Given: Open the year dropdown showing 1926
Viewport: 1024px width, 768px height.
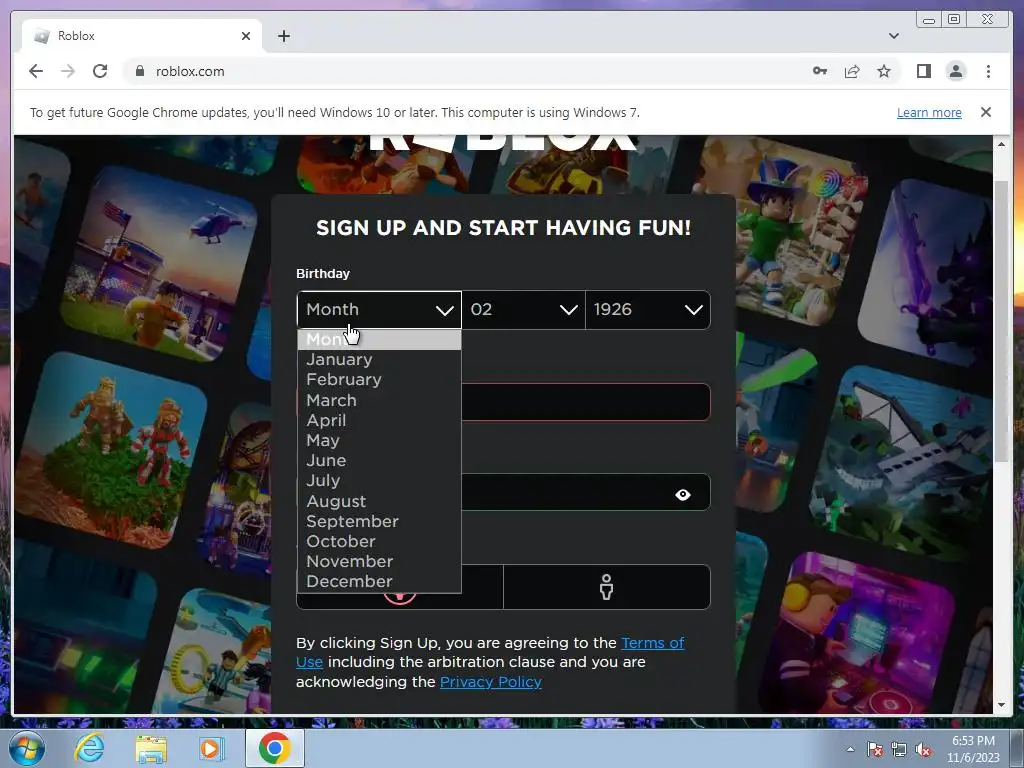Looking at the screenshot, I should 648,310.
